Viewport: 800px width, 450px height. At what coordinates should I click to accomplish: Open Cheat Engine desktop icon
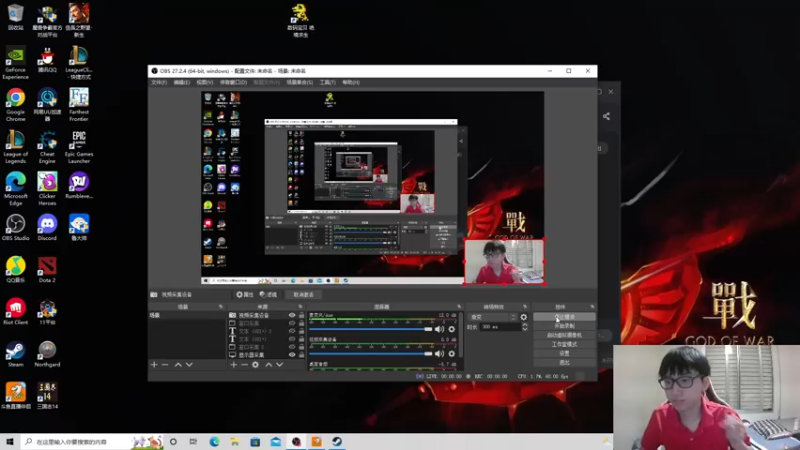[47, 147]
